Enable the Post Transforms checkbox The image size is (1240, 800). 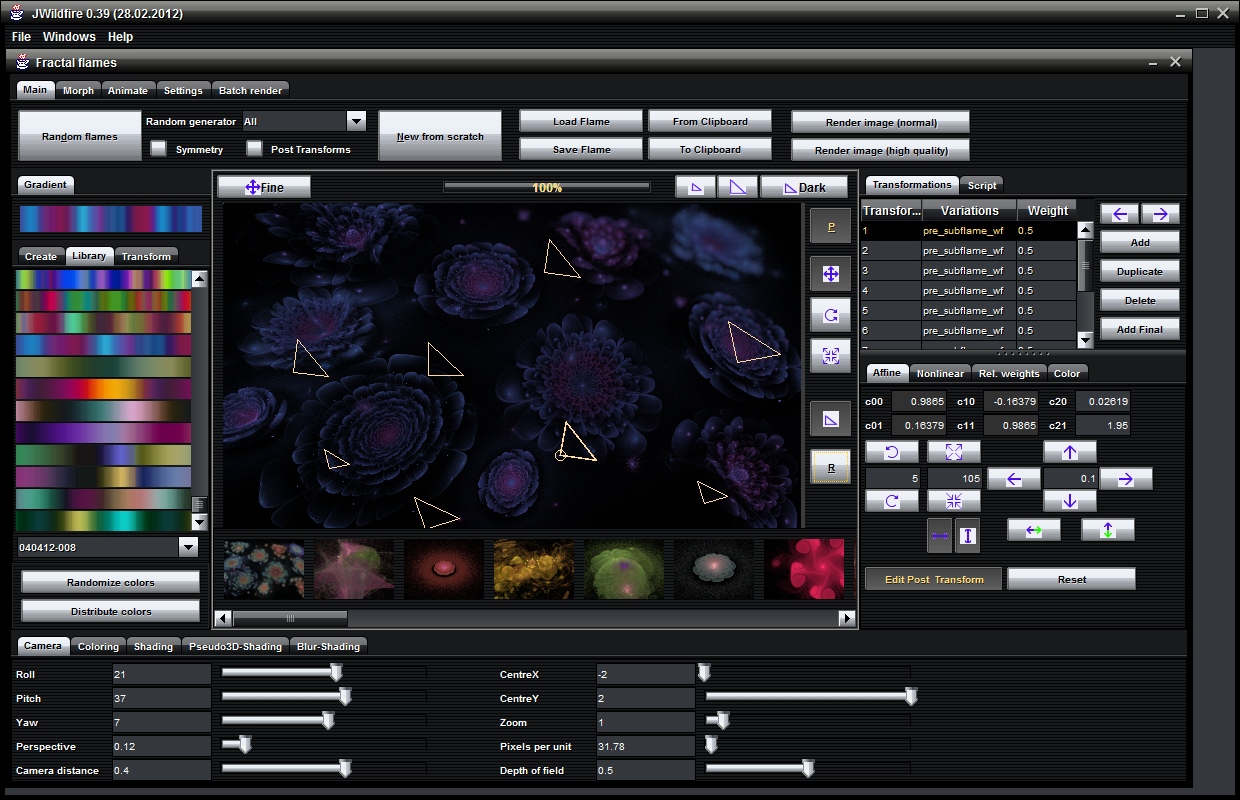click(254, 149)
